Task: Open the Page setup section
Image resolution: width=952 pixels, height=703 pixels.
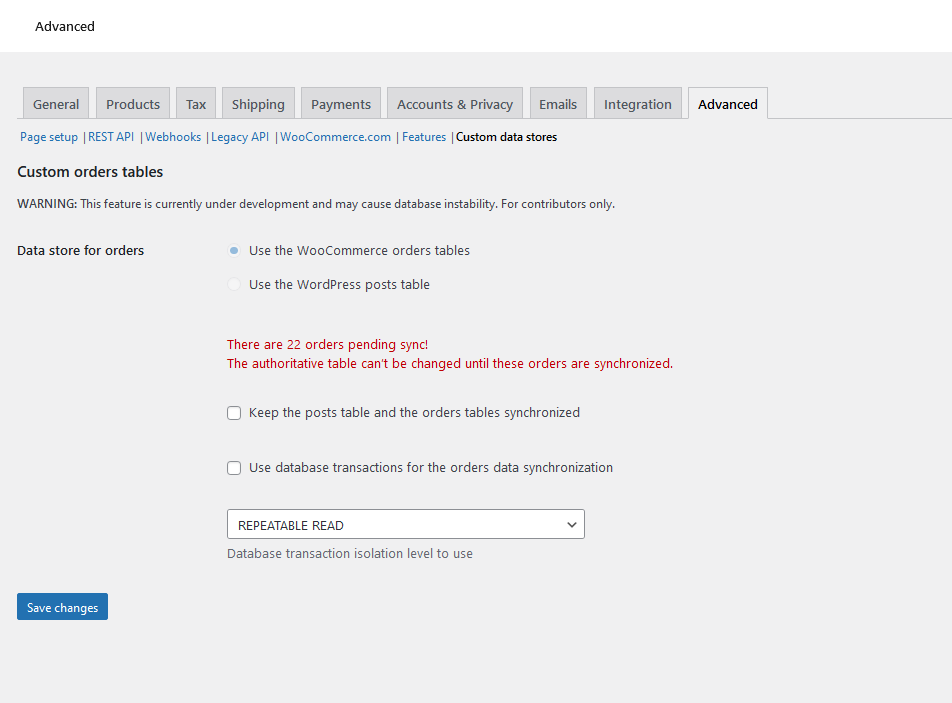Action: 48,136
